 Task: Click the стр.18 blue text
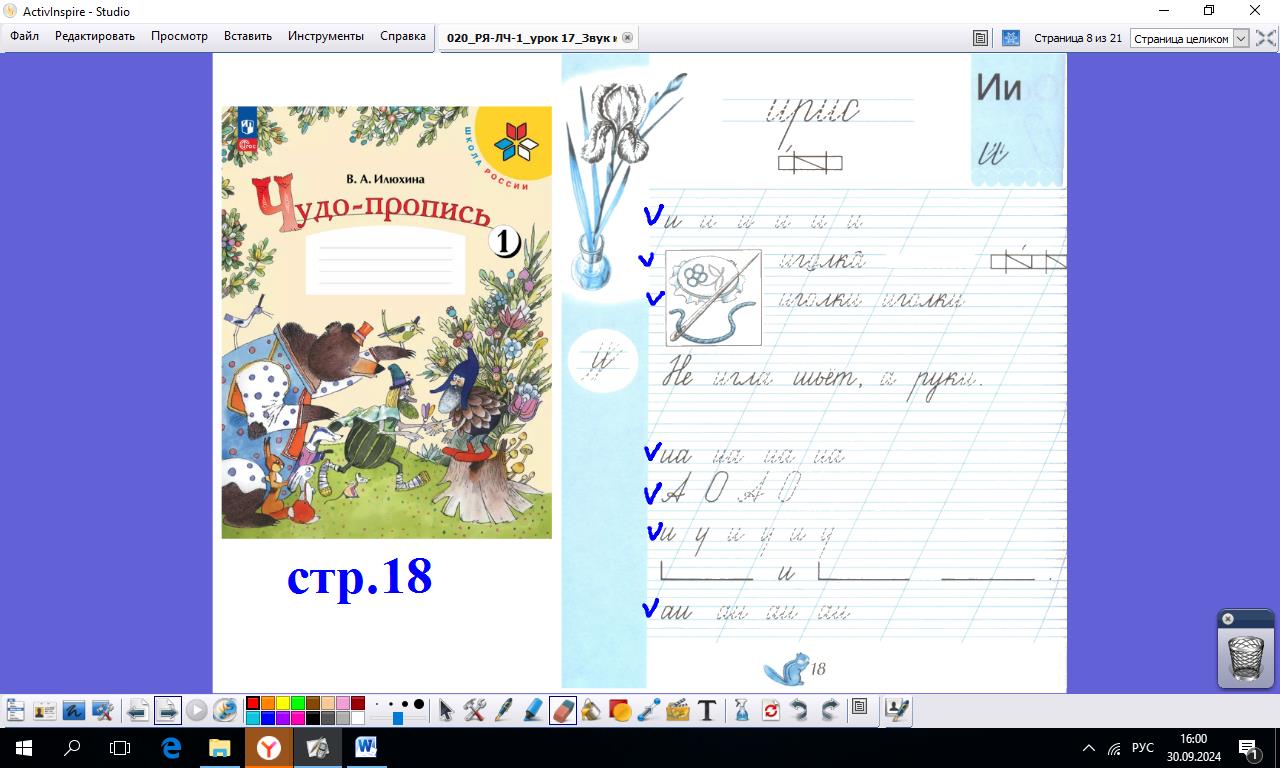(359, 577)
